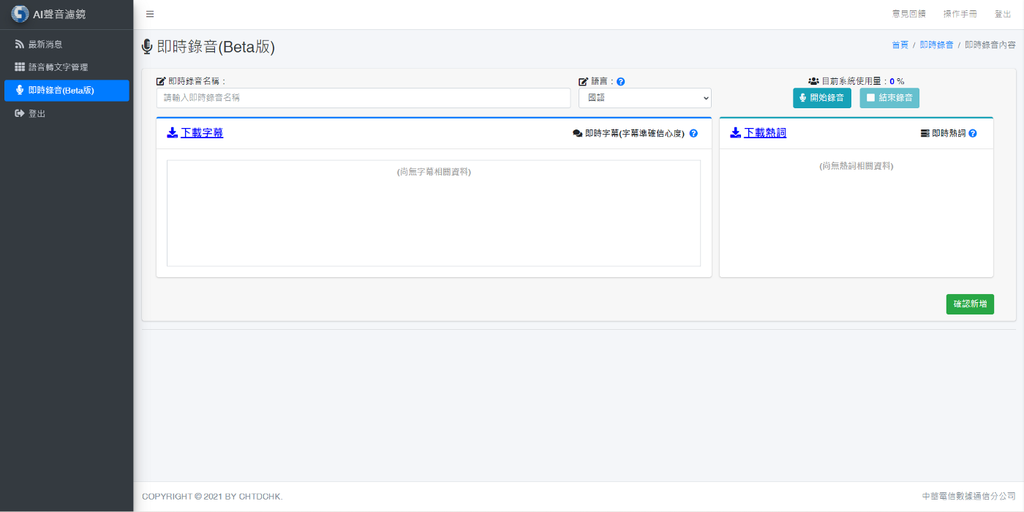
Task: Click the sign-out icon in sidebar
Action: click(x=20, y=114)
